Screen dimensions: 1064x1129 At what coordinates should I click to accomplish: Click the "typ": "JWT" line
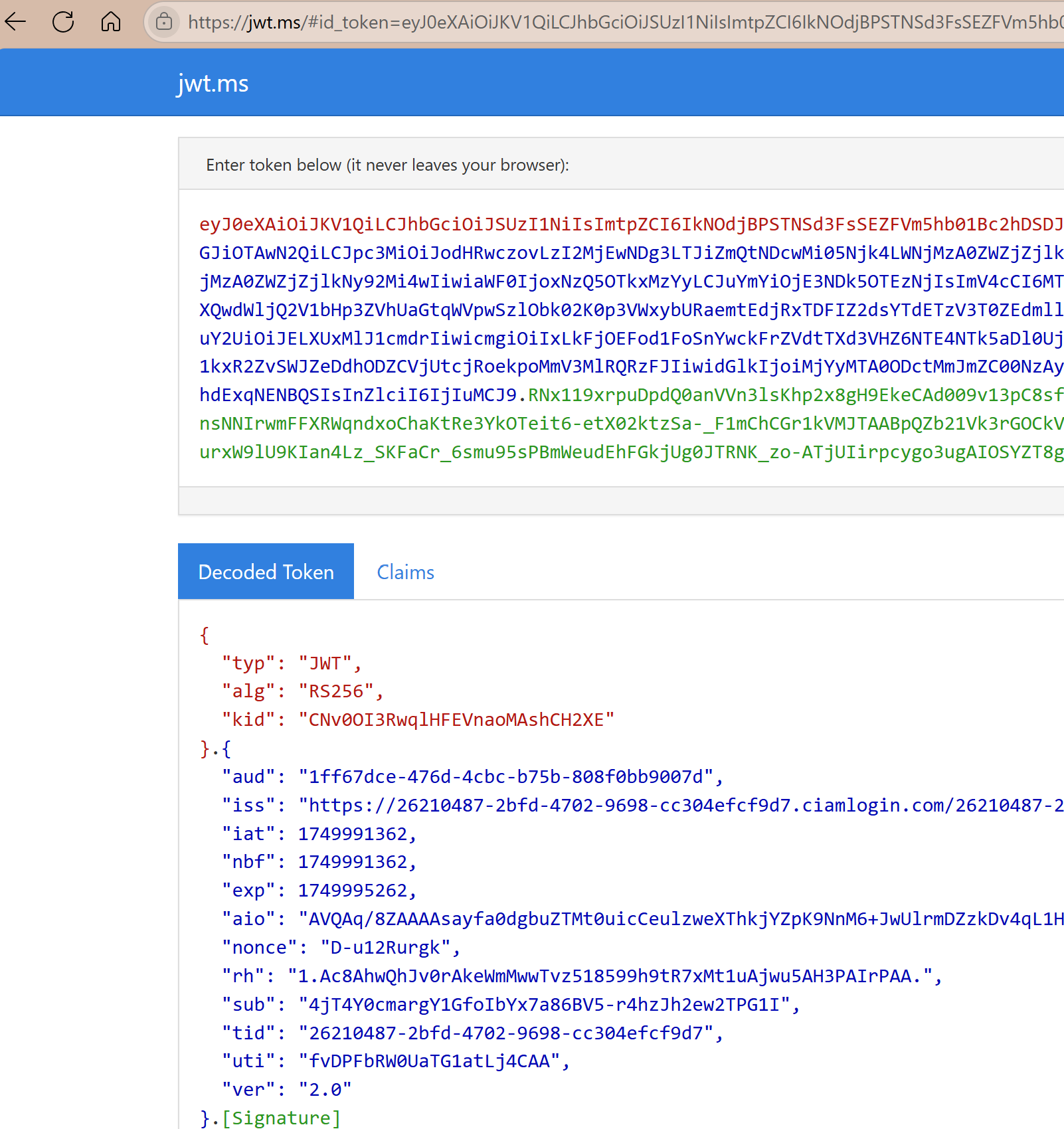(x=292, y=663)
